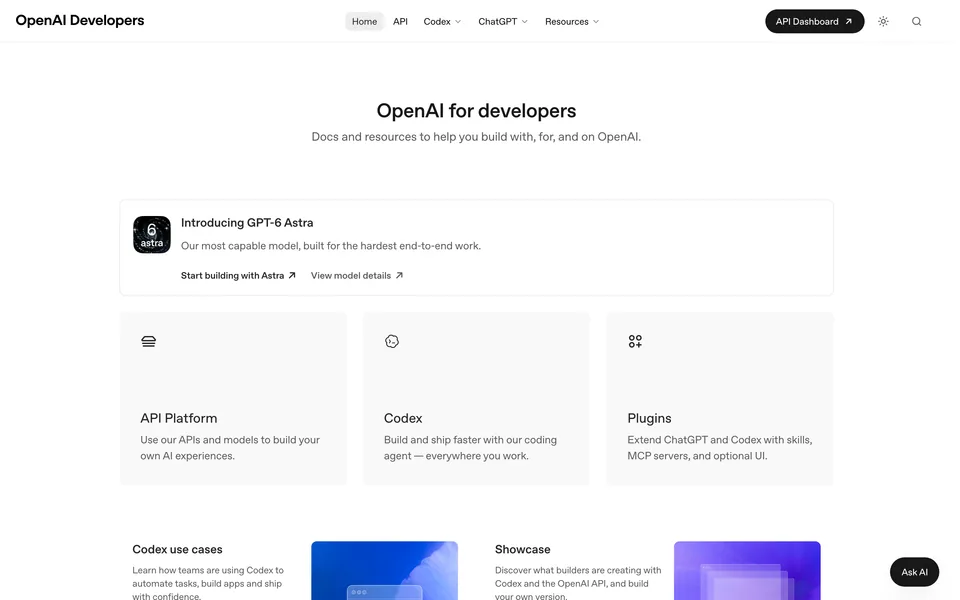Click the blue Codex use cases thumbnail
The width and height of the screenshot is (960, 600).
point(384,571)
